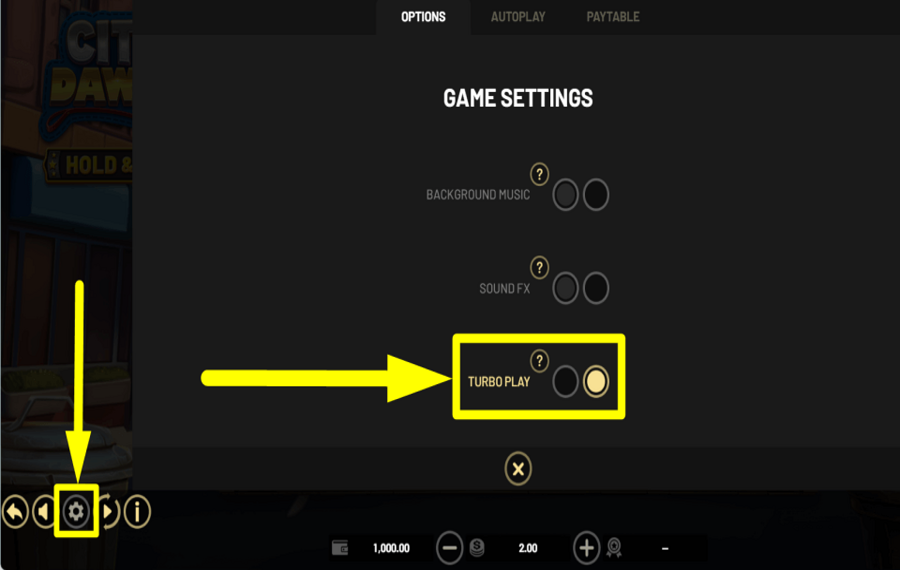
Task: Close the game settings panel
Action: (518, 469)
